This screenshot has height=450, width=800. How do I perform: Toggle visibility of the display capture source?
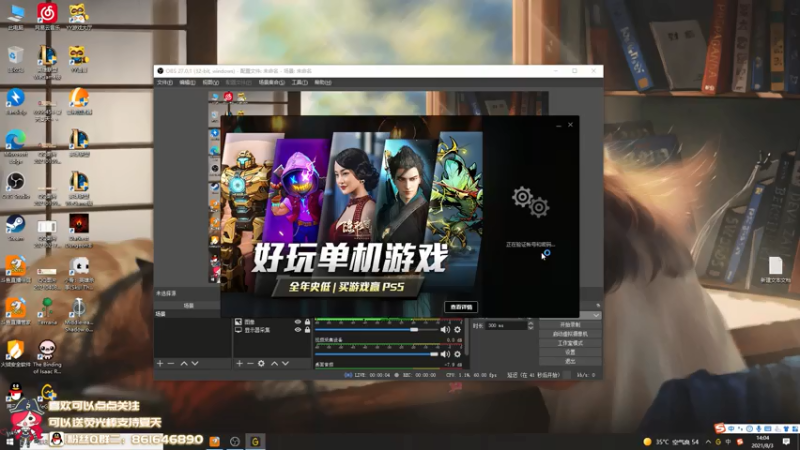pyautogui.click(x=297, y=330)
